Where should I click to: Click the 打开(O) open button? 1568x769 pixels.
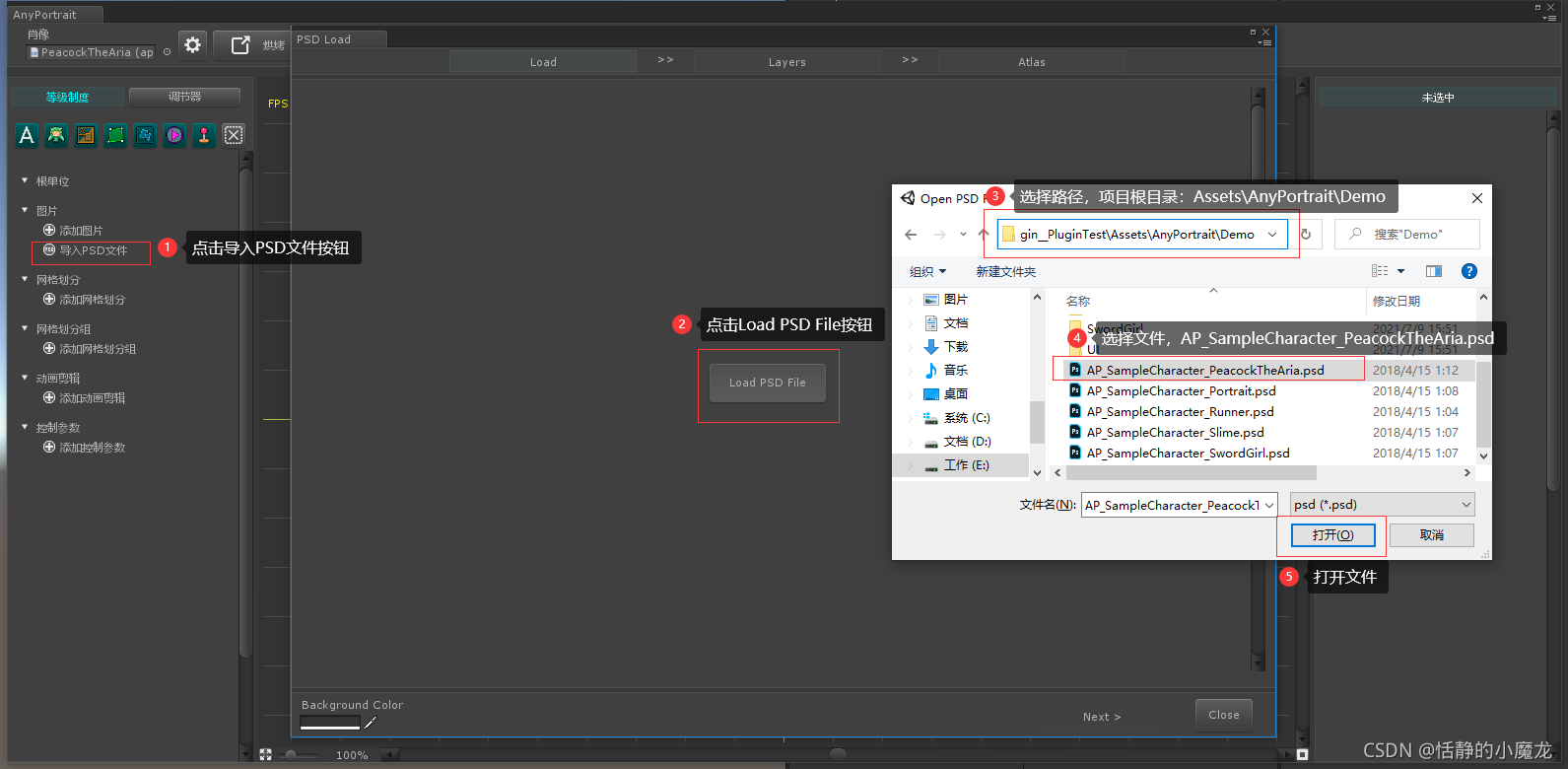(x=1332, y=535)
